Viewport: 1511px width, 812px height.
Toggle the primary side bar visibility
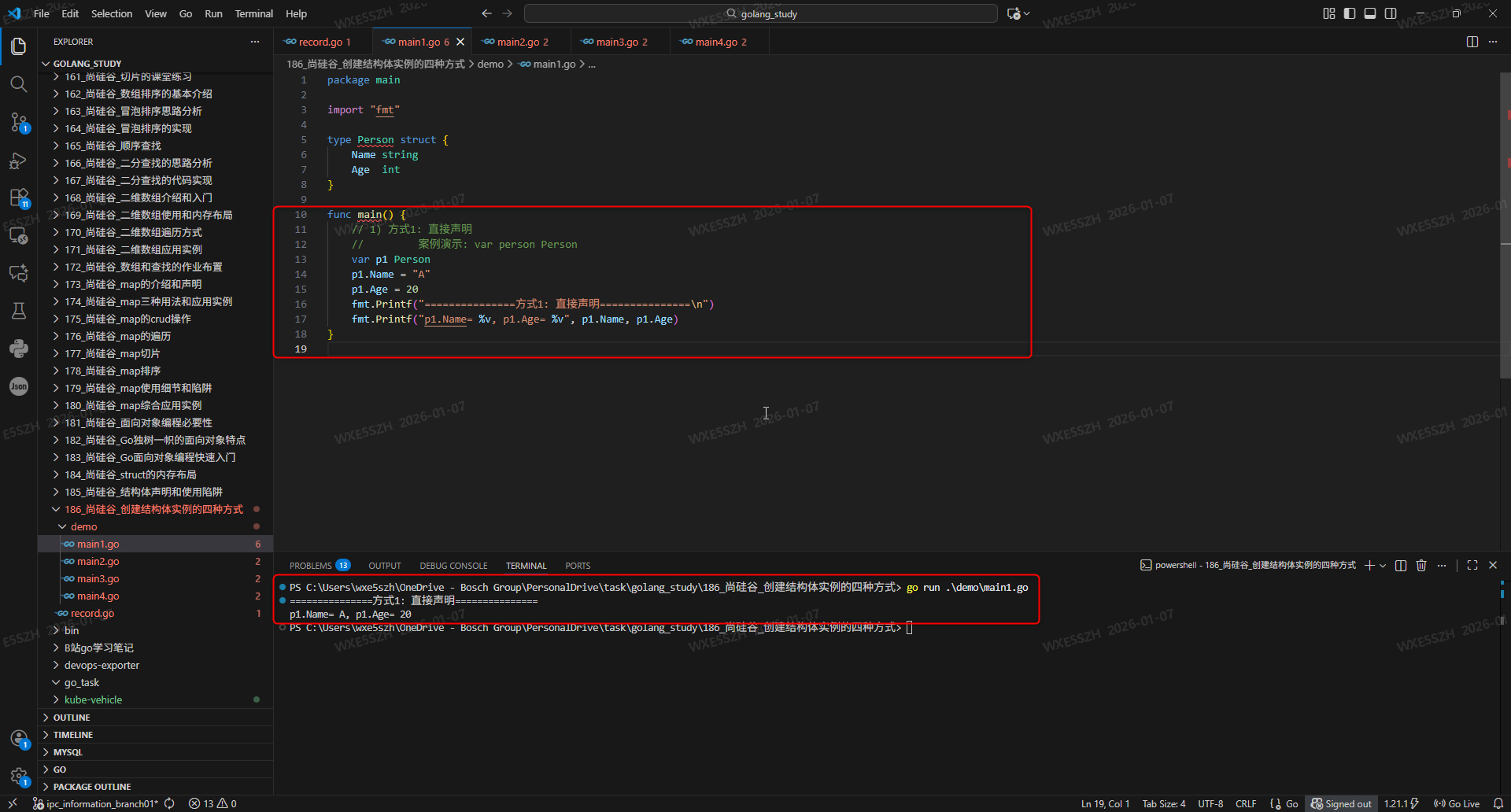coord(1350,13)
